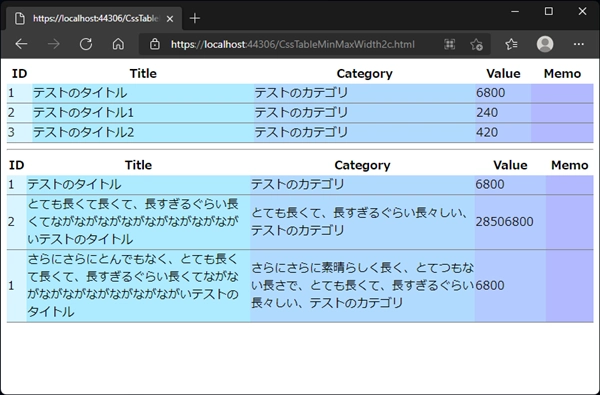Open the browser home page
Screen dimensions: 600x395
[x=118, y=44]
